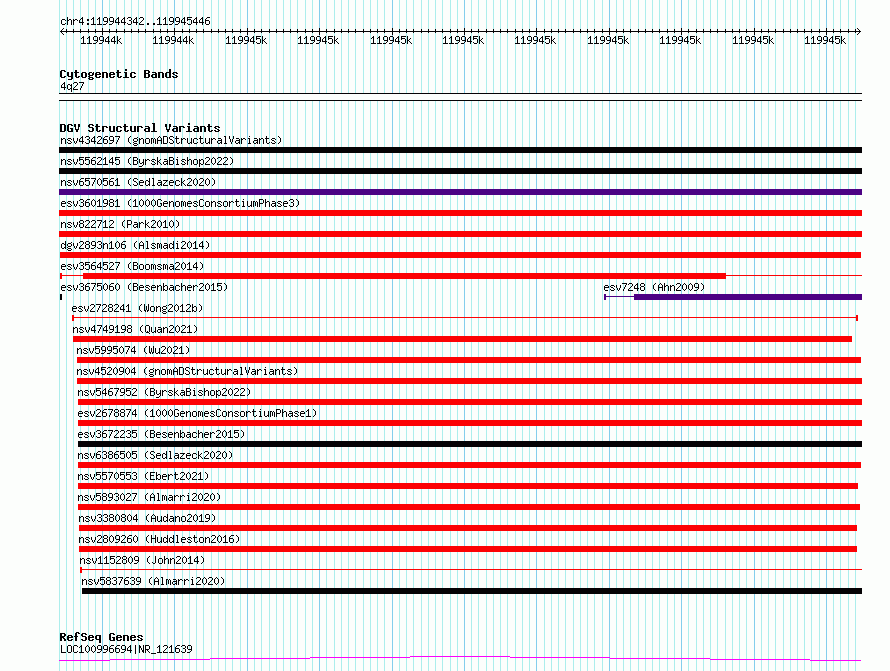Image resolution: width=890 pixels, height=671 pixels.
Task: Click the black bar under nsv4342697
Action: click(460, 150)
